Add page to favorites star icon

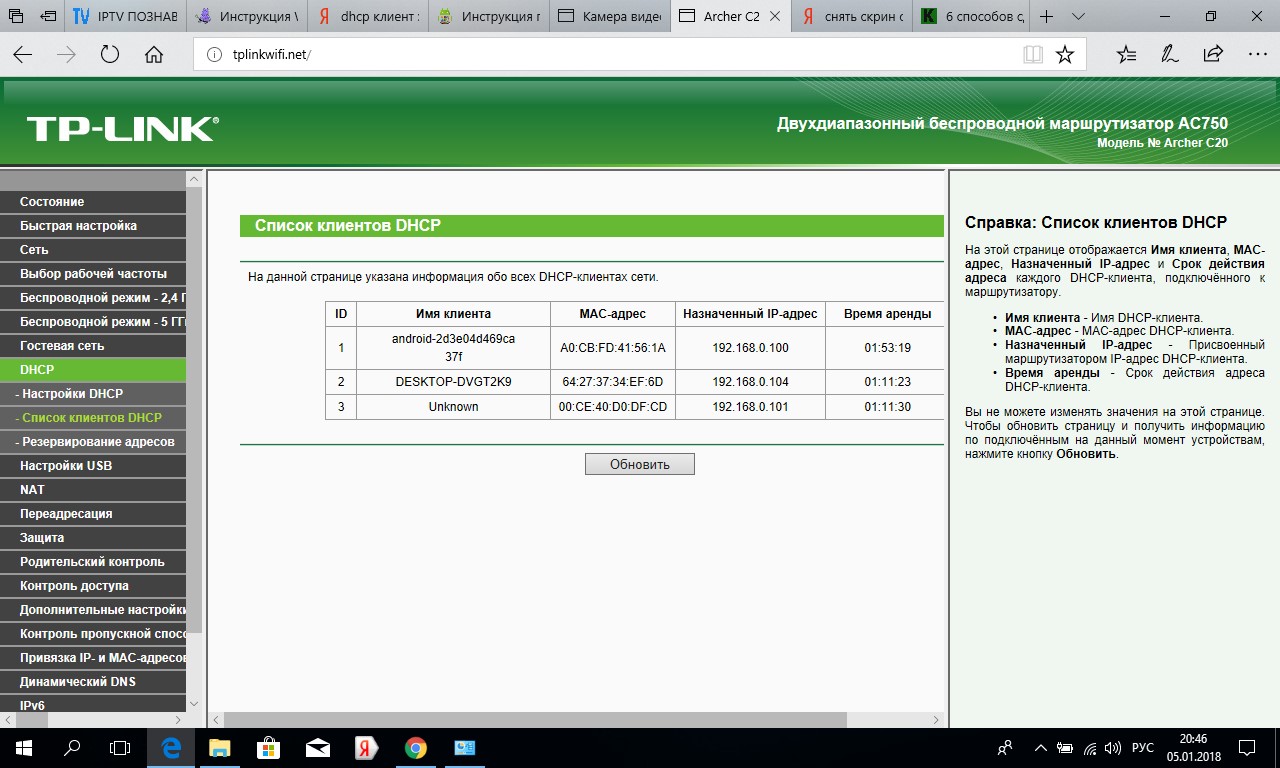coord(1065,55)
